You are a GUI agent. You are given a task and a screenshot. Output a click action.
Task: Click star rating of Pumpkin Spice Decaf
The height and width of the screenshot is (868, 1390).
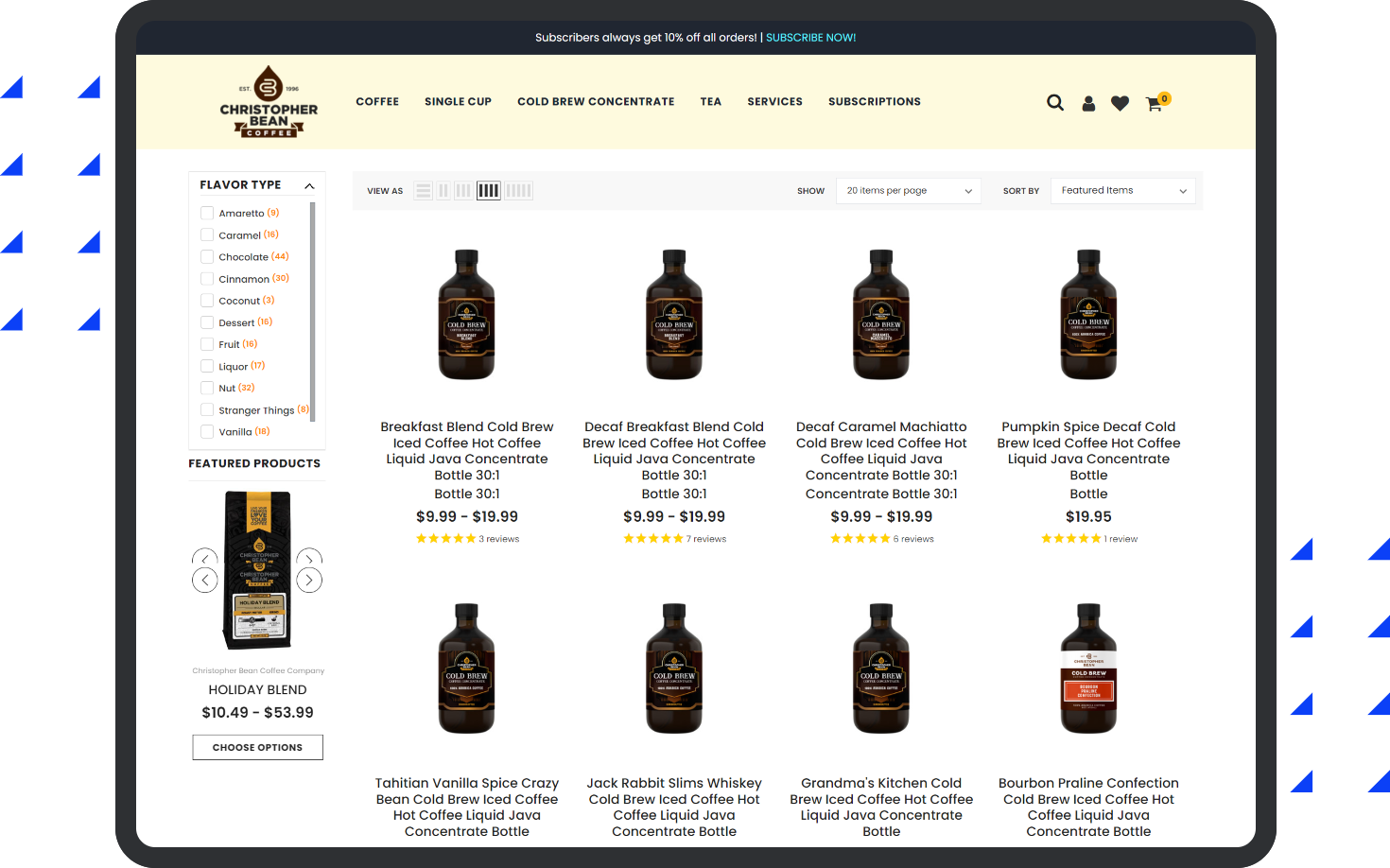1070,539
